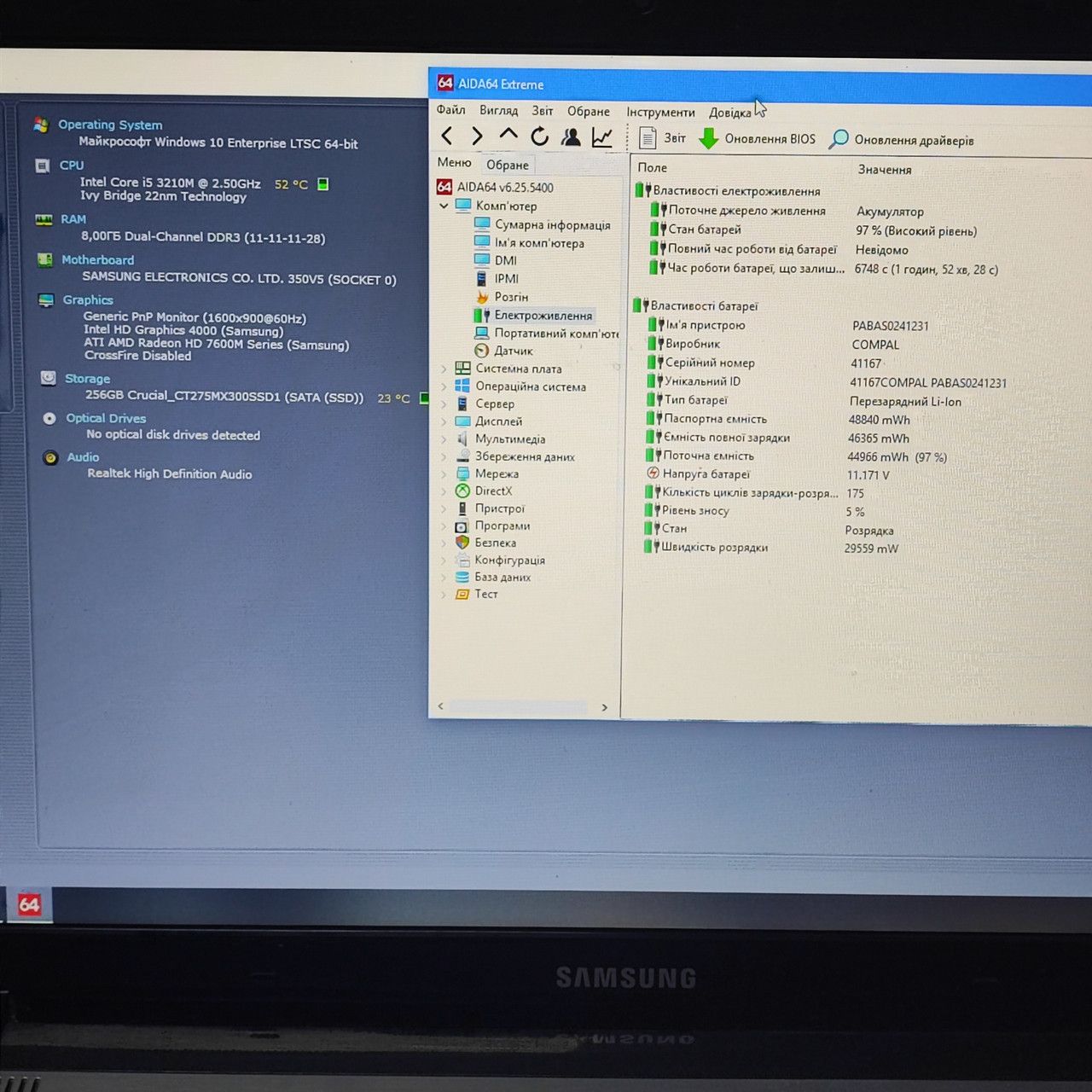Screen dimensions: 1092x1092
Task: Click the Звіт report toolbar button
Action: pos(663,138)
